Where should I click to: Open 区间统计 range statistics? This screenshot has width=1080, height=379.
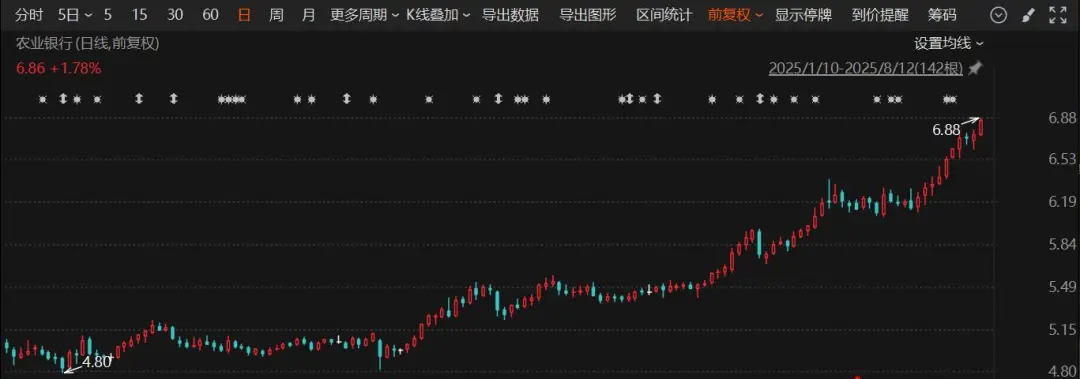click(664, 14)
